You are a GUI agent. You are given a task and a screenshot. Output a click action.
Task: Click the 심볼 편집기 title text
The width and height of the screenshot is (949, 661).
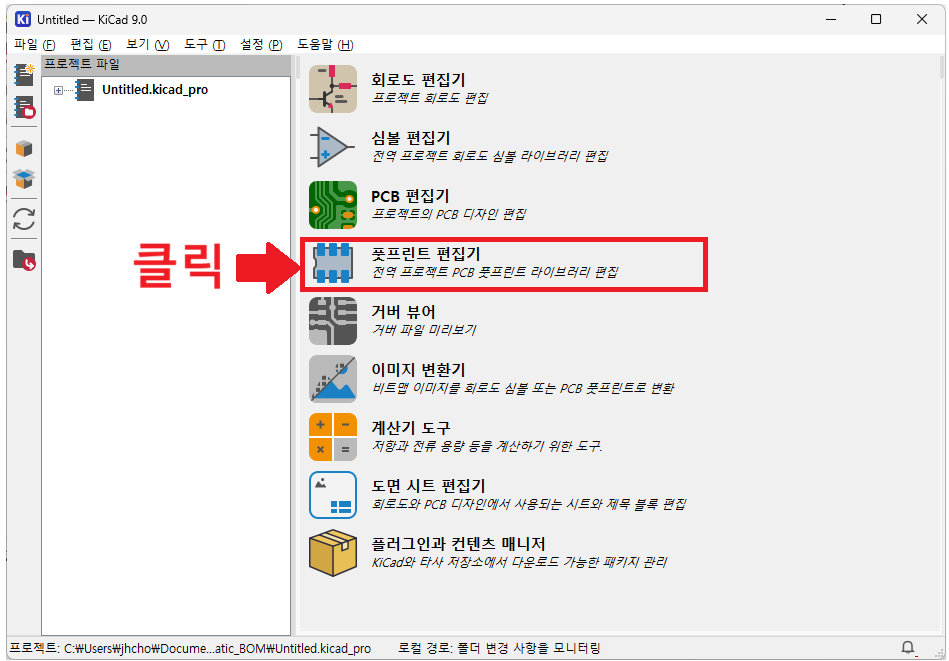[x=410, y=138]
